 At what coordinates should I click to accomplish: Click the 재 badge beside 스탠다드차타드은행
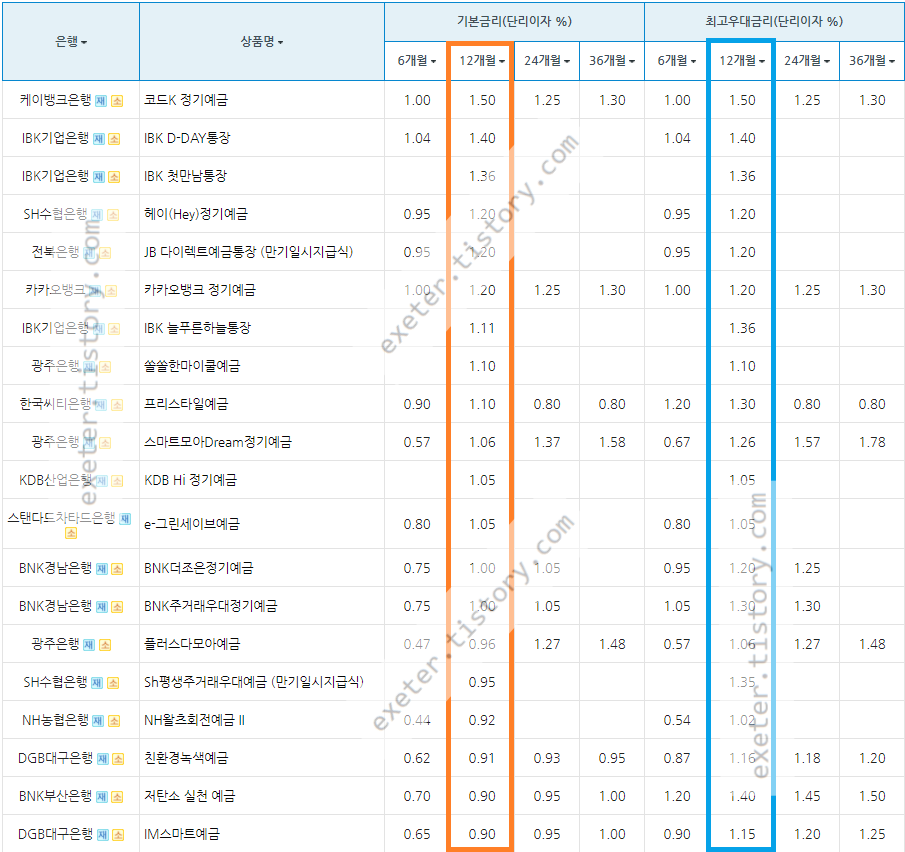tap(125, 519)
